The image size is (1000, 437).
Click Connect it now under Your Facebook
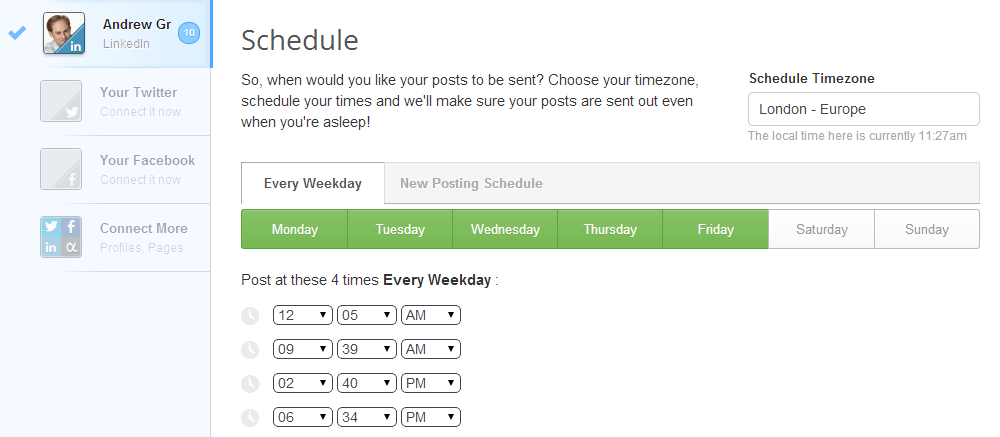140,180
